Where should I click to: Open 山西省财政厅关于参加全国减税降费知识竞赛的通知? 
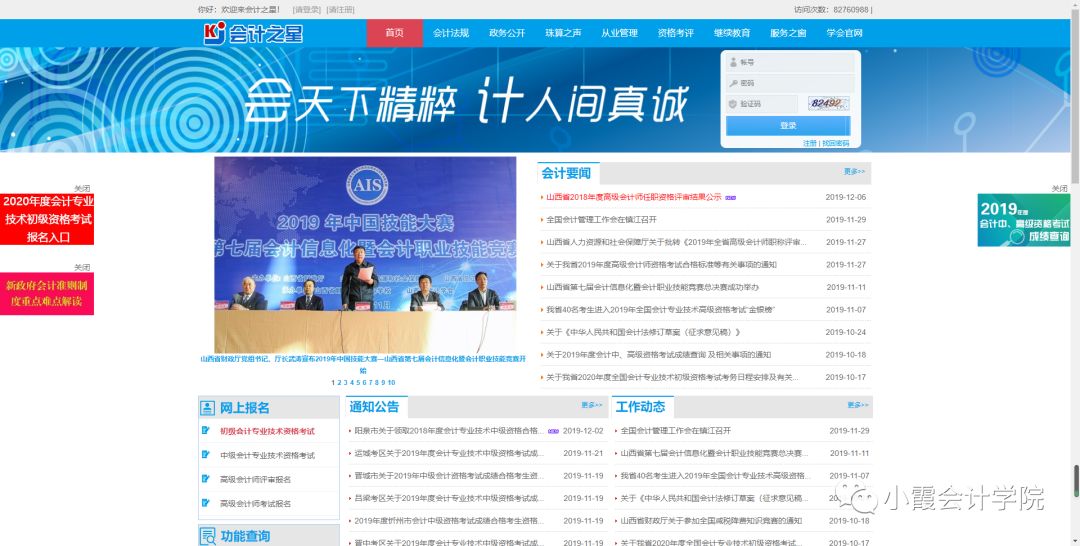[x=711, y=521]
